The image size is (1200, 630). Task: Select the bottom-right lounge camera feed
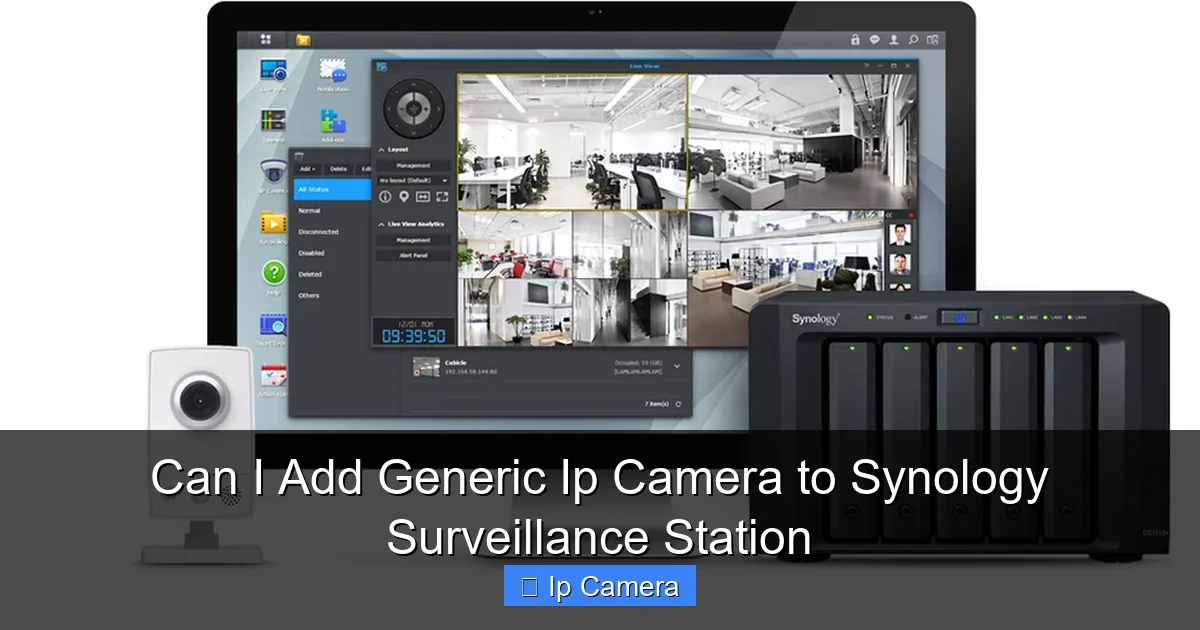(788, 278)
